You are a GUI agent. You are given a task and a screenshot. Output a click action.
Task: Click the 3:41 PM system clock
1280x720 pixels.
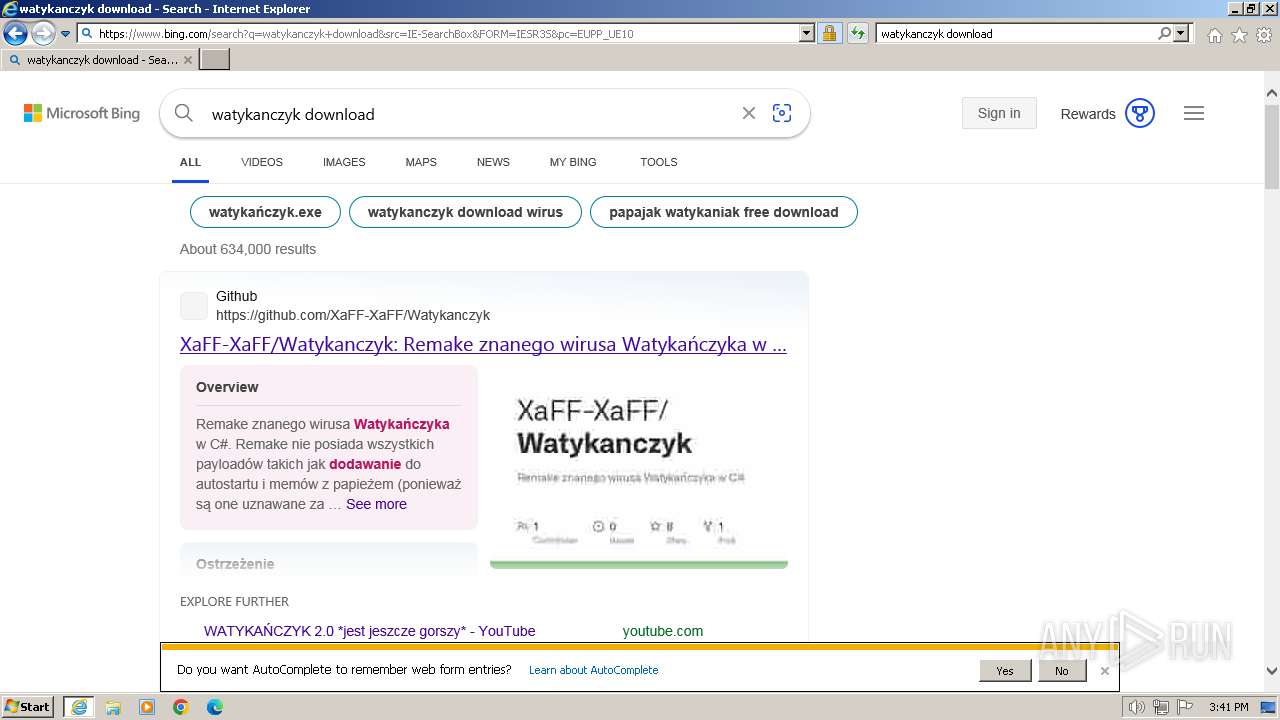[1228, 707]
